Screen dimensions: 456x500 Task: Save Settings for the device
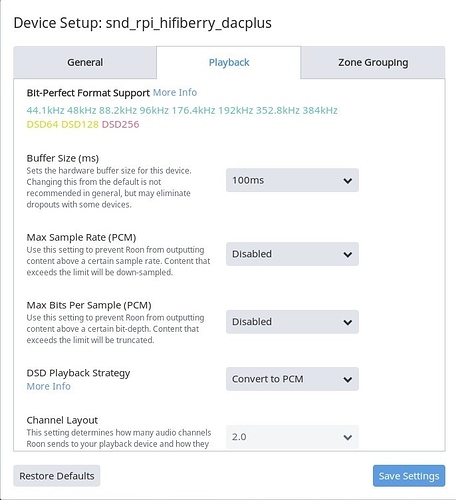click(x=409, y=476)
